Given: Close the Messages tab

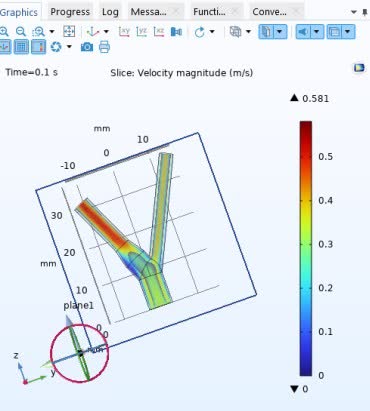Looking at the screenshot, I should [x=176, y=12].
